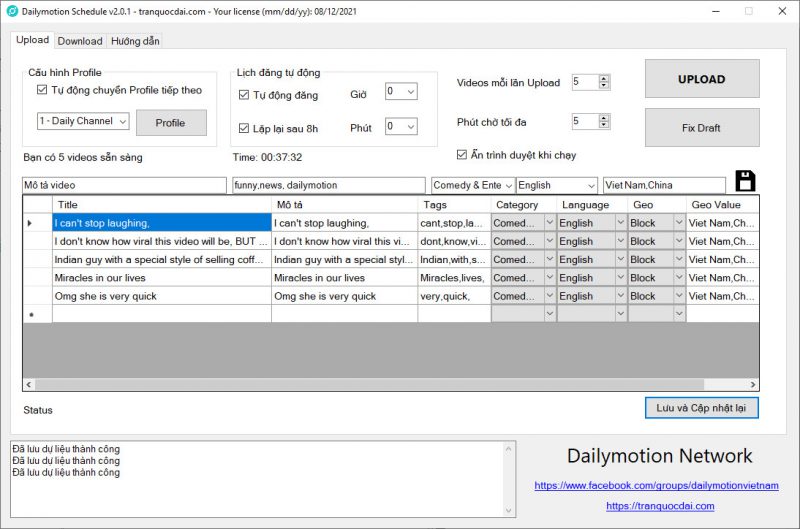The height and width of the screenshot is (529, 800).
Task: Click the UPLOAD button
Action: (x=702, y=79)
